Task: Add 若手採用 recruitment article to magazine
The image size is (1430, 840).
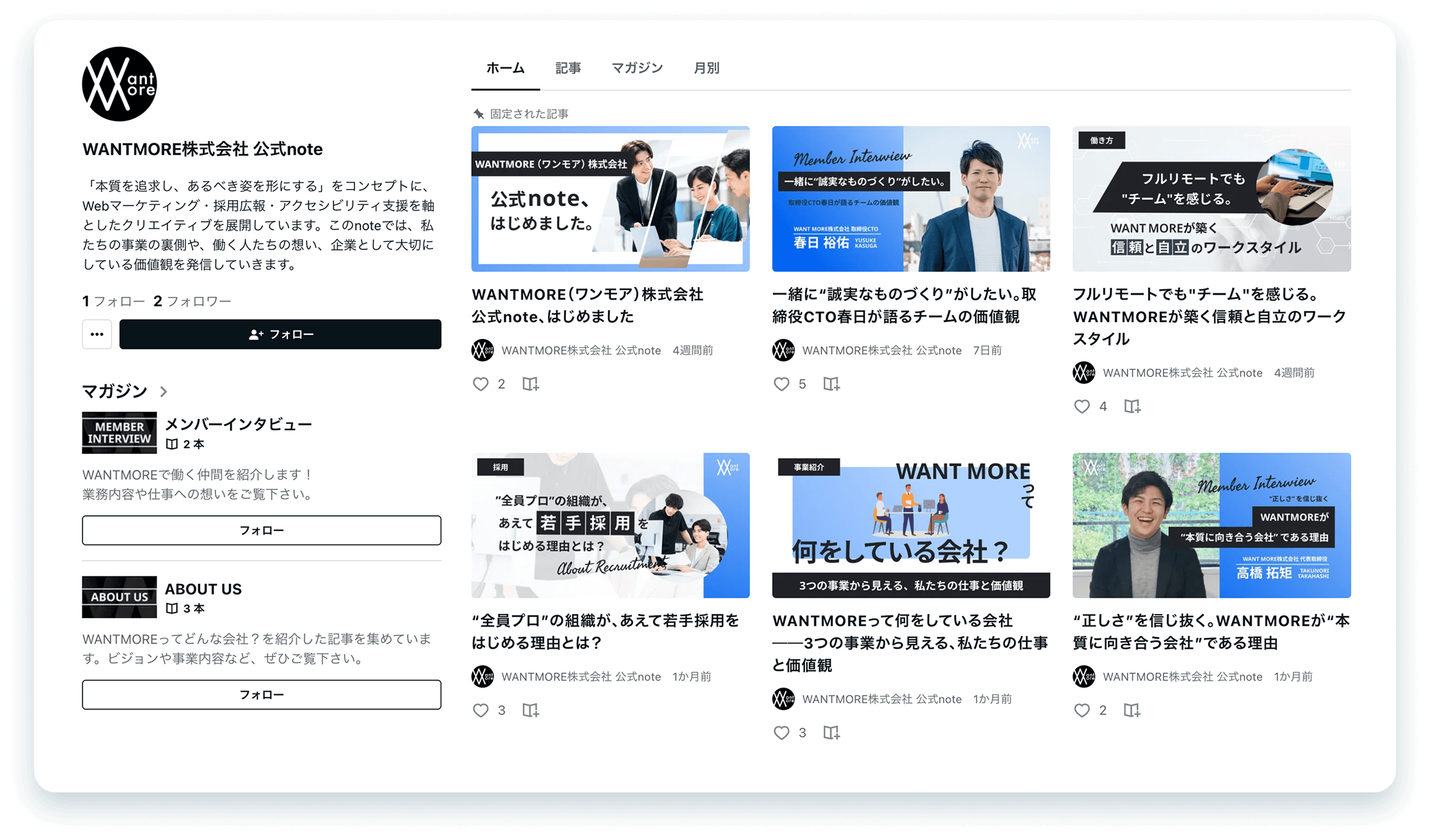Action: click(530, 710)
